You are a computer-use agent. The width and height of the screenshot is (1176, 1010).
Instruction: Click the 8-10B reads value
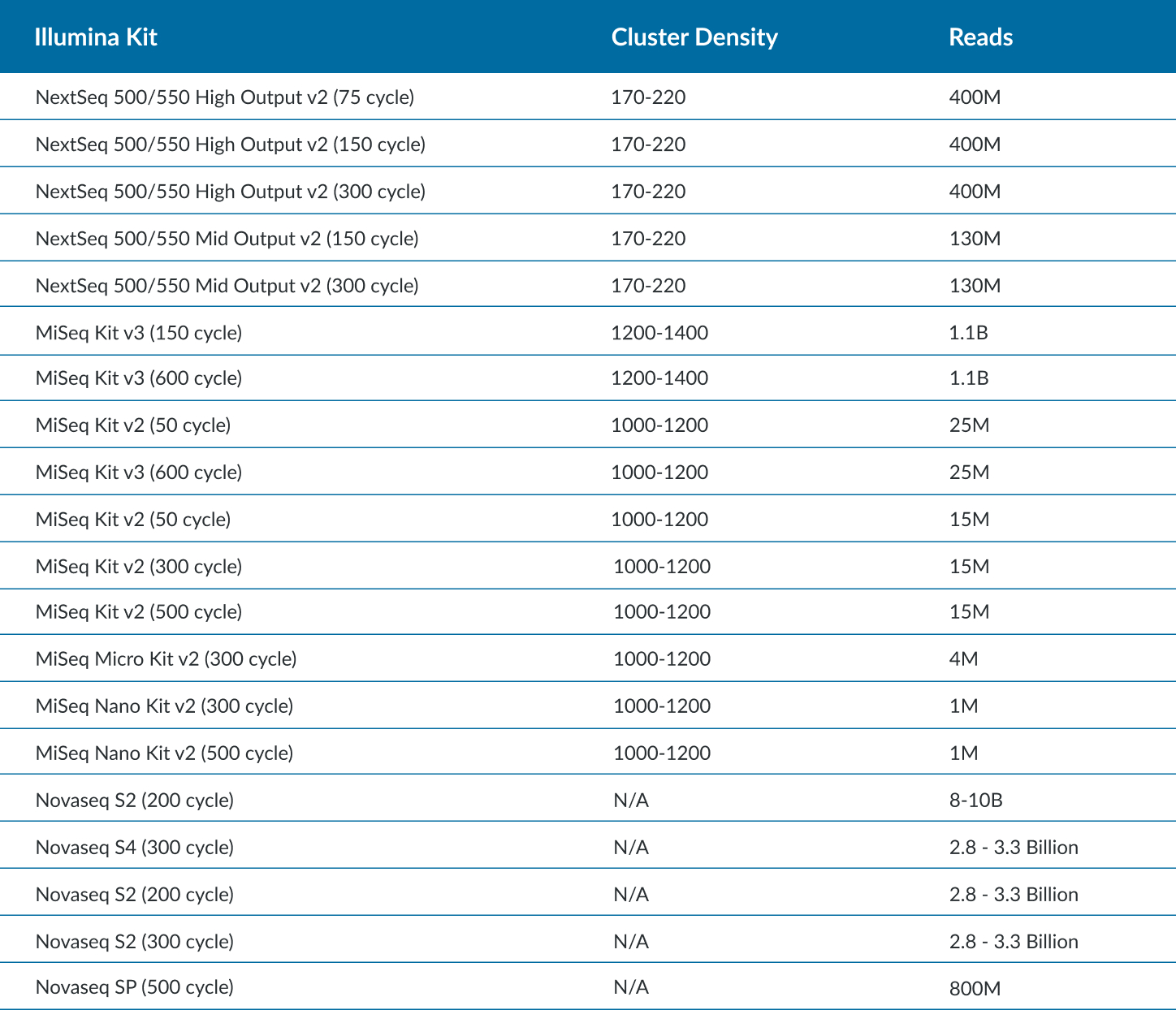(x=975, y=801)
